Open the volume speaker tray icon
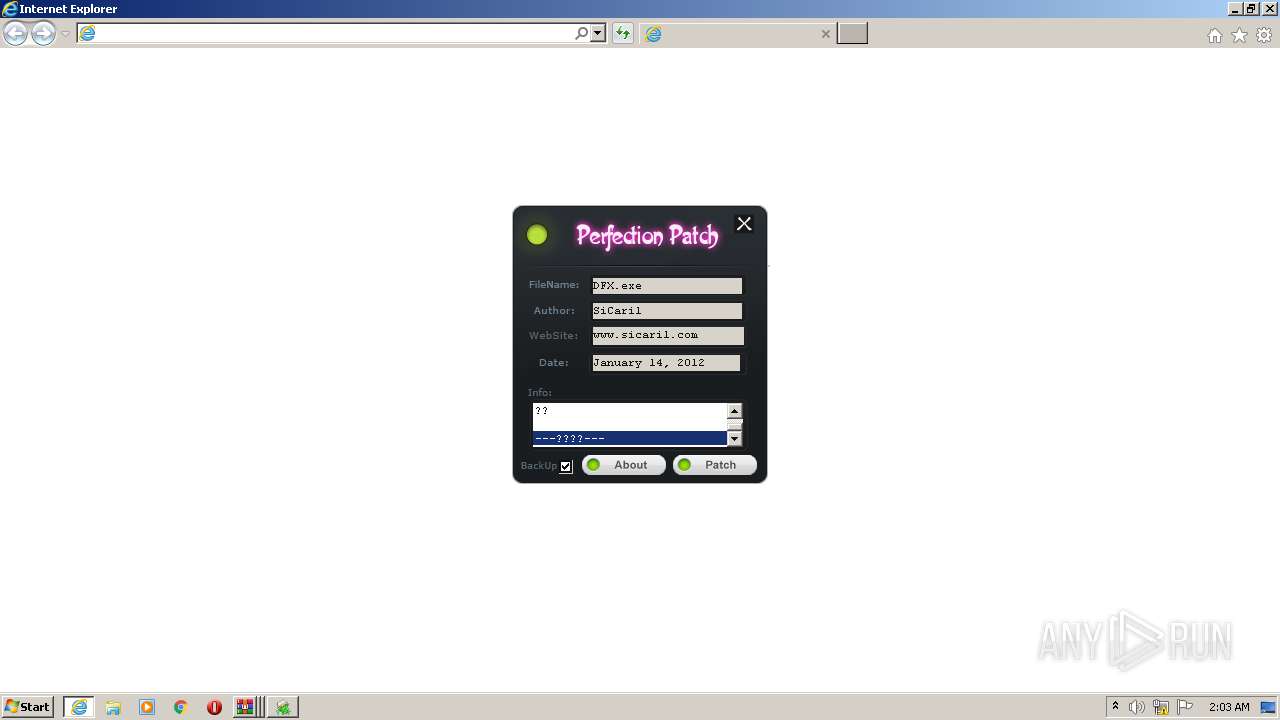This screenshot has height=720, width=1280. point(1137,707)
